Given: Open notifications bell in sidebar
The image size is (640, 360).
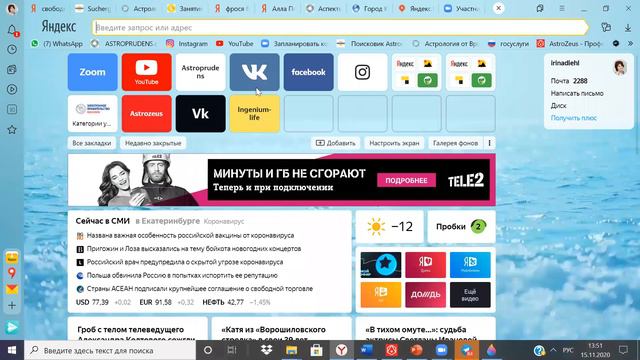Looking at the screenshot, I should click(x=12, y=30).
